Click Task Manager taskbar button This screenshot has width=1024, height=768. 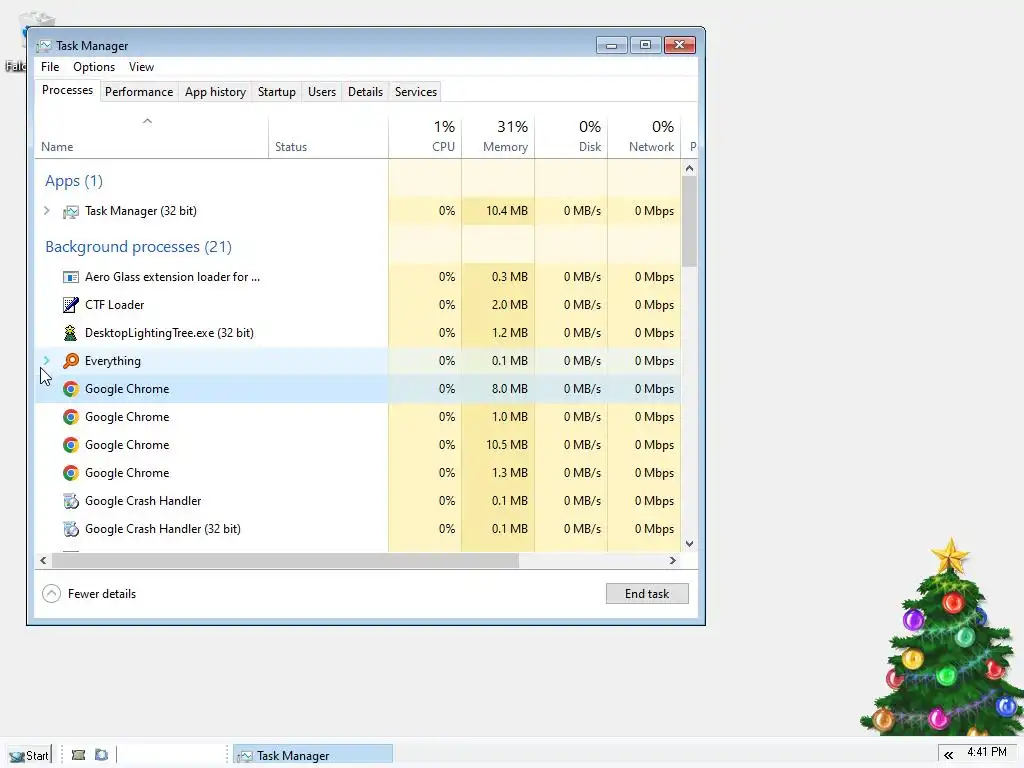[x=313, y=756]
